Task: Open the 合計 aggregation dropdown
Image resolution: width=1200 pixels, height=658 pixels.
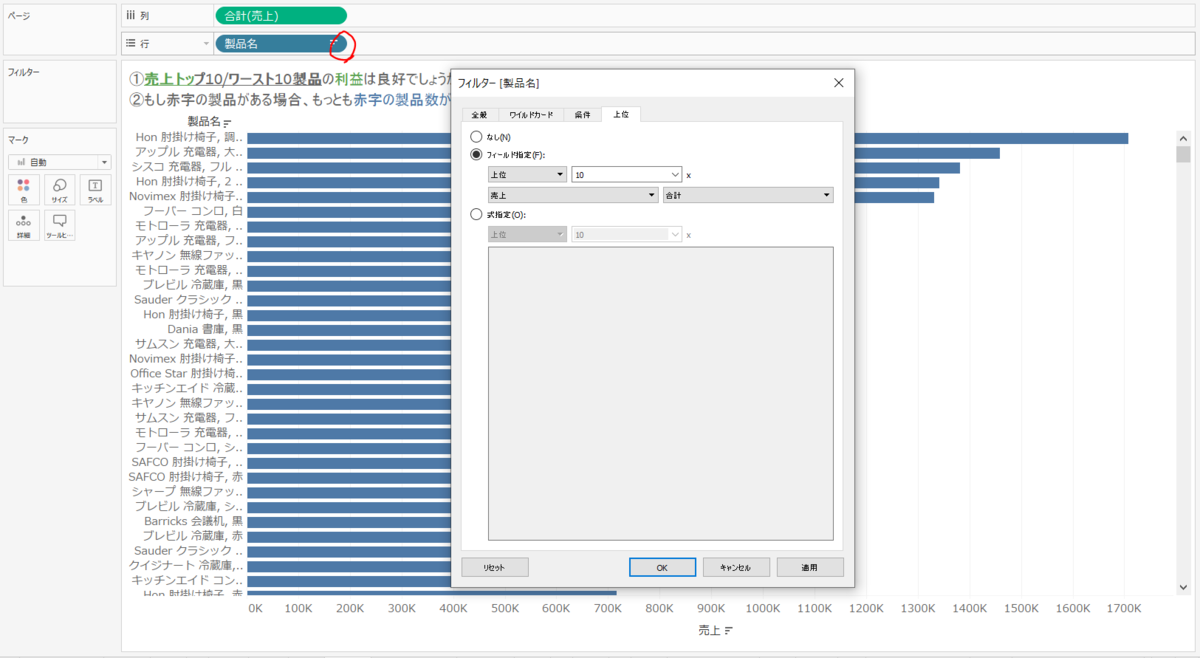Action: tap(748, 195)
